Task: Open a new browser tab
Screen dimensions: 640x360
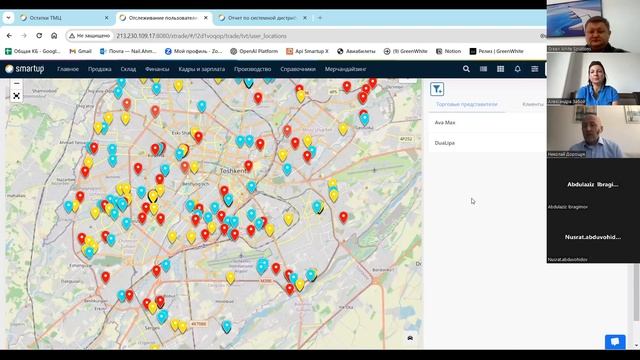Action: 320,18
